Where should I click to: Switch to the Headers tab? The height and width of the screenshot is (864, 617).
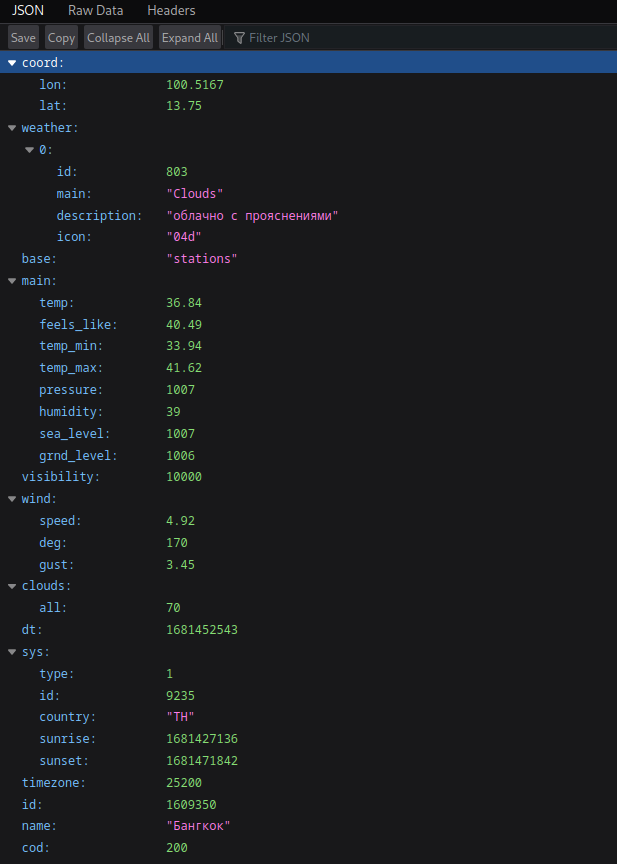171,10
